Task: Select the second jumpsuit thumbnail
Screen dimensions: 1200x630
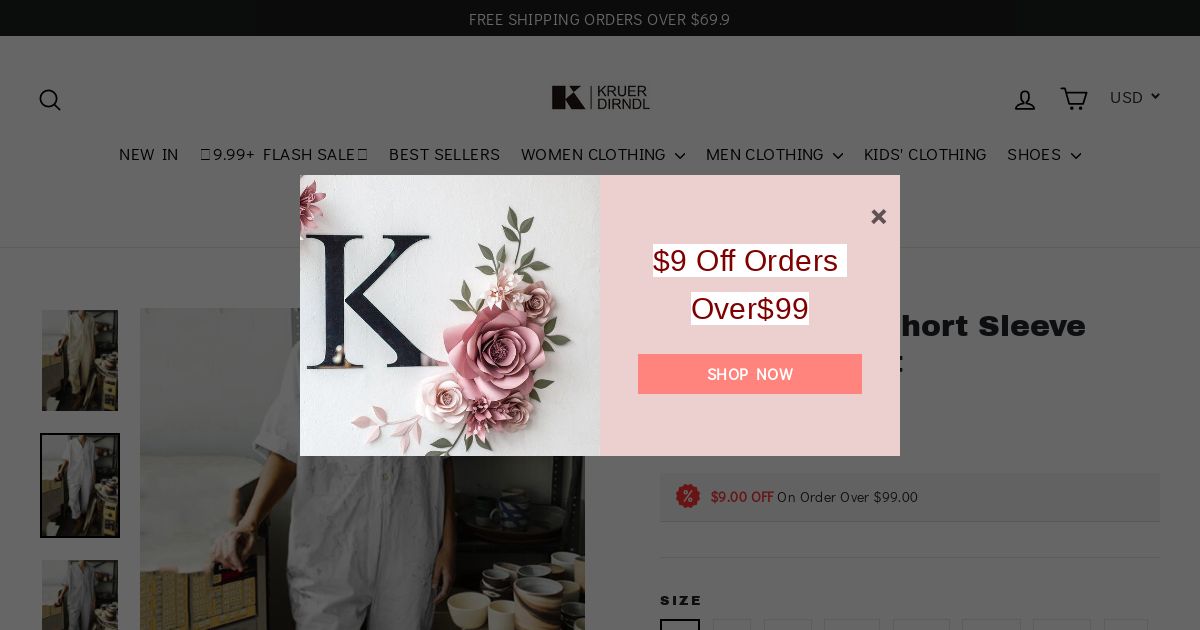Action: coord(80,485)
